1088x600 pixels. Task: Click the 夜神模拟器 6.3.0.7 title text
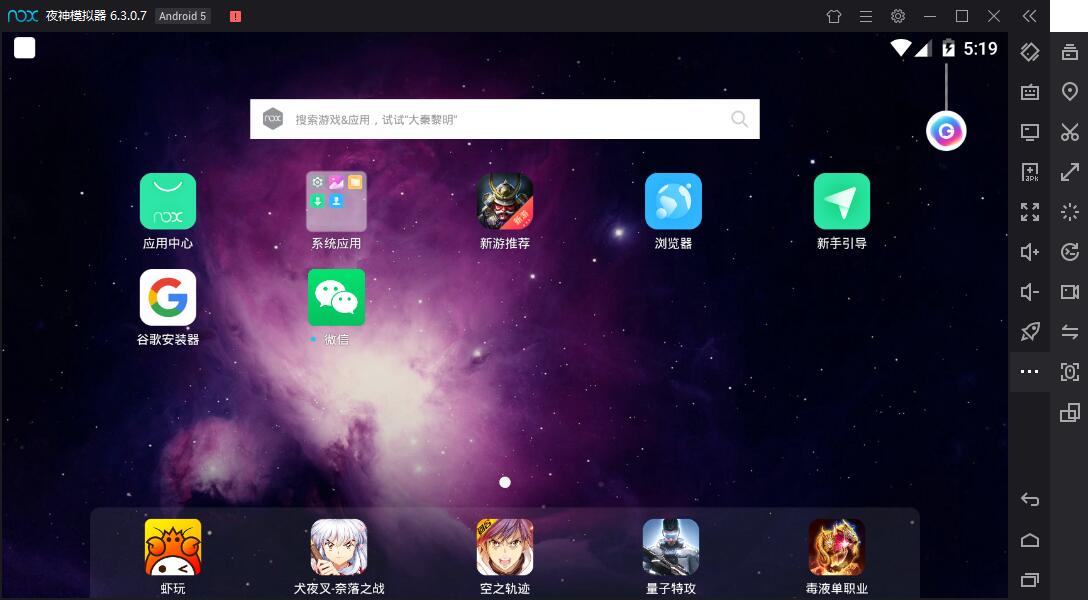pyautogui.click(x=96, y=16)
